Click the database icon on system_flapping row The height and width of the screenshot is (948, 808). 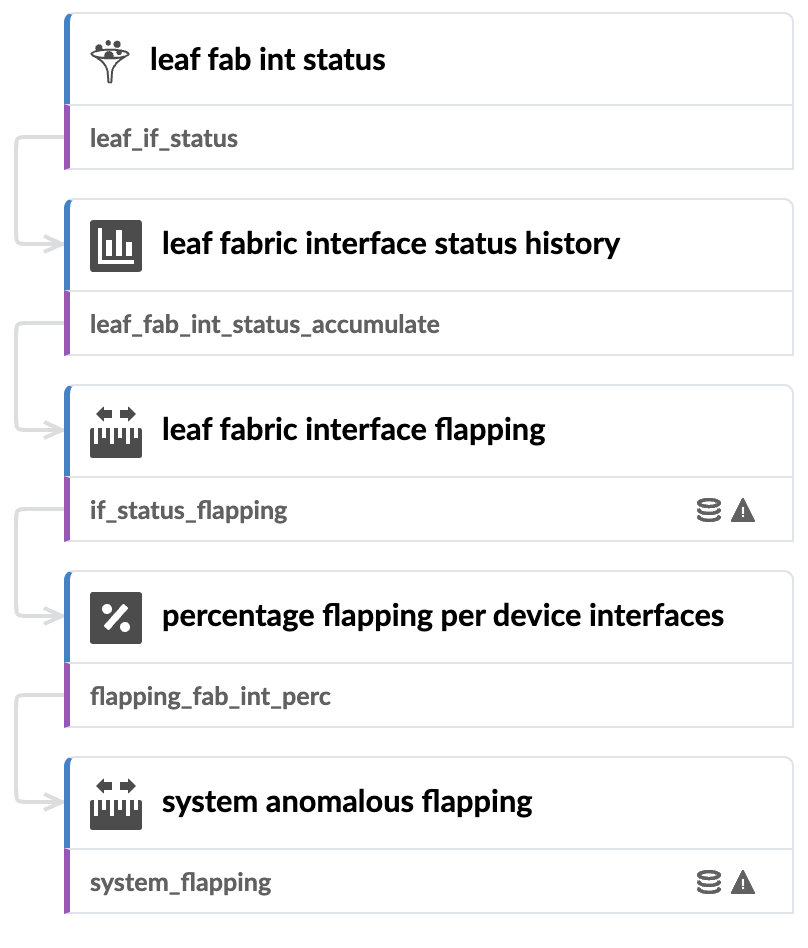pyautogui.click(x=708, y=883)
